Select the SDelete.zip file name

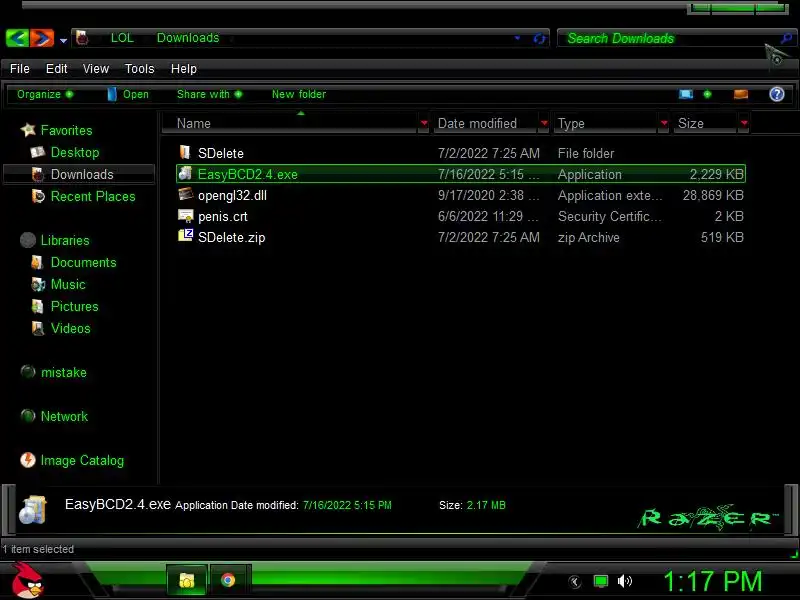[x=232, y=237]
